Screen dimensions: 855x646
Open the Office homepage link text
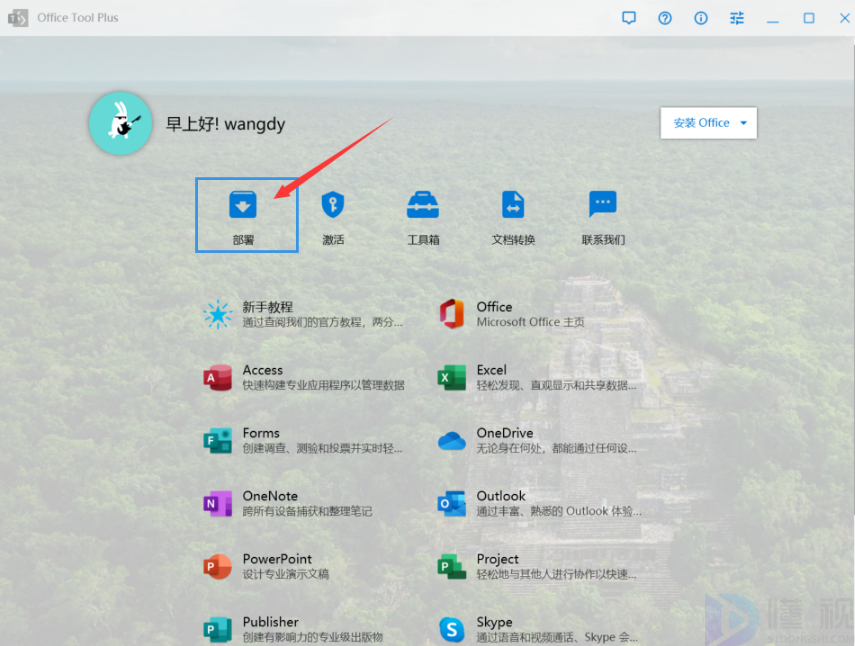pyautogui.click(x=494, y=307)
